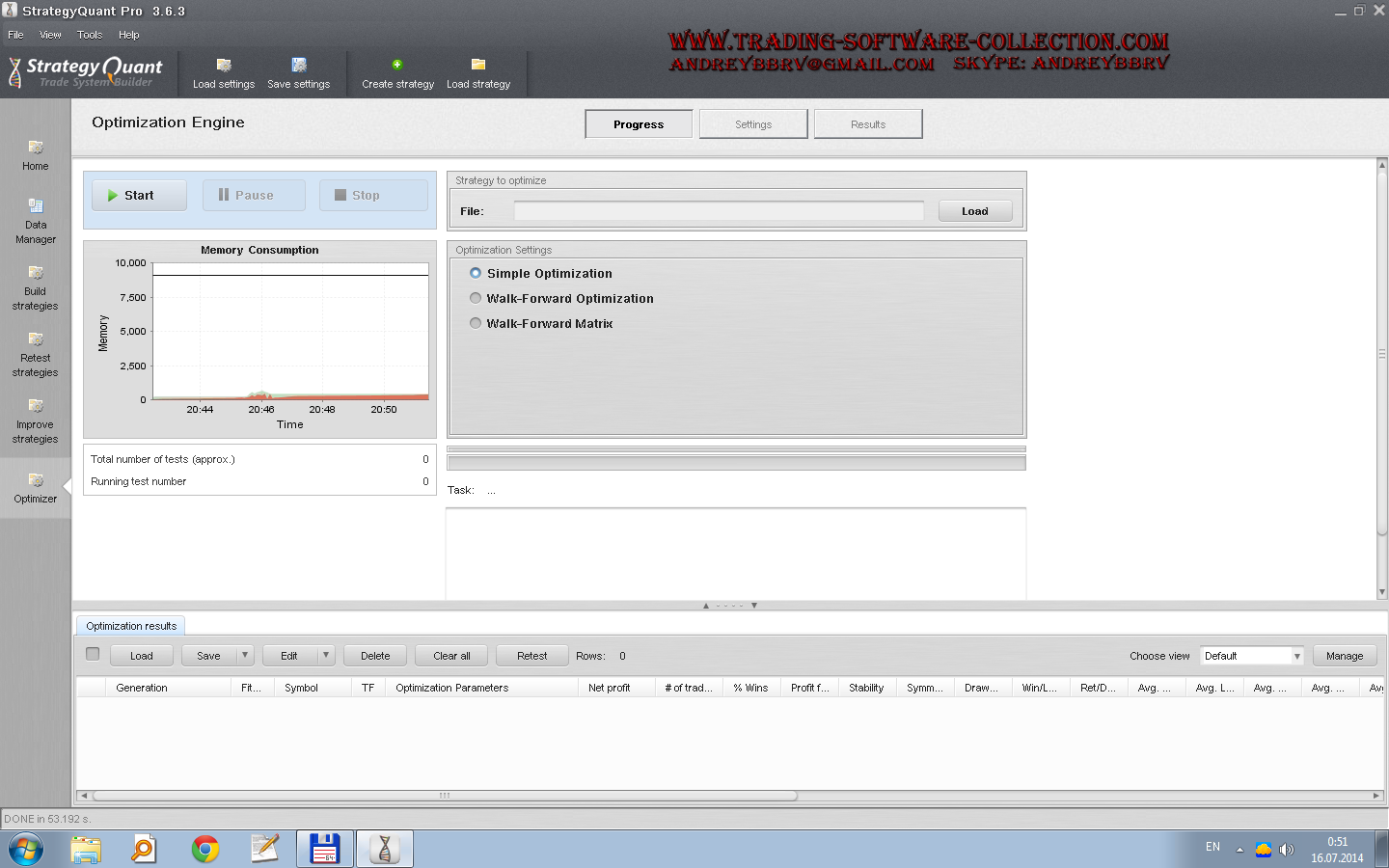Open the Choose view Default dropdown
This screenshot has width=1389, height=868.
(1252, 656)
